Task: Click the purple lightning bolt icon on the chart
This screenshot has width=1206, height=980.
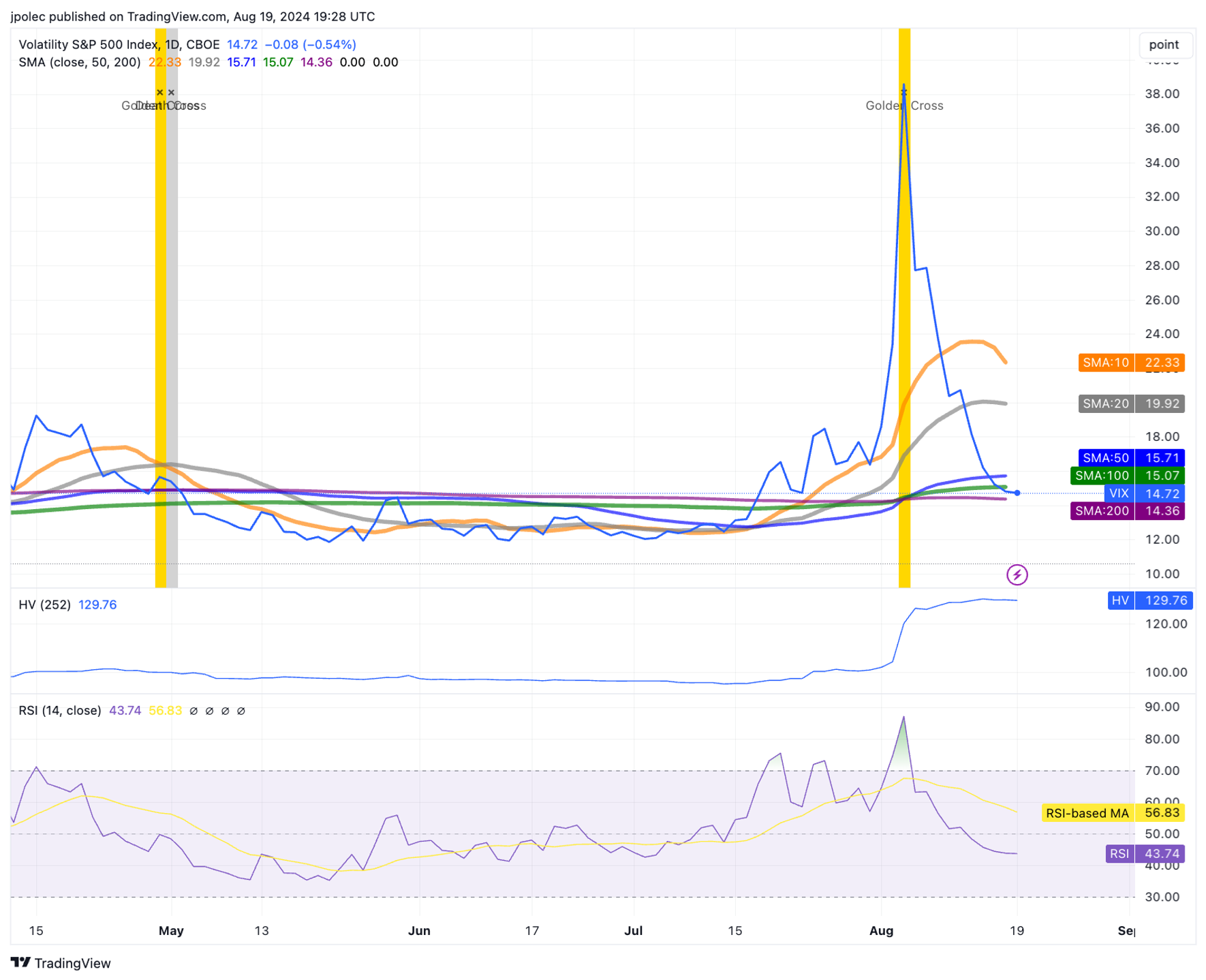Action: (1017, 575)
